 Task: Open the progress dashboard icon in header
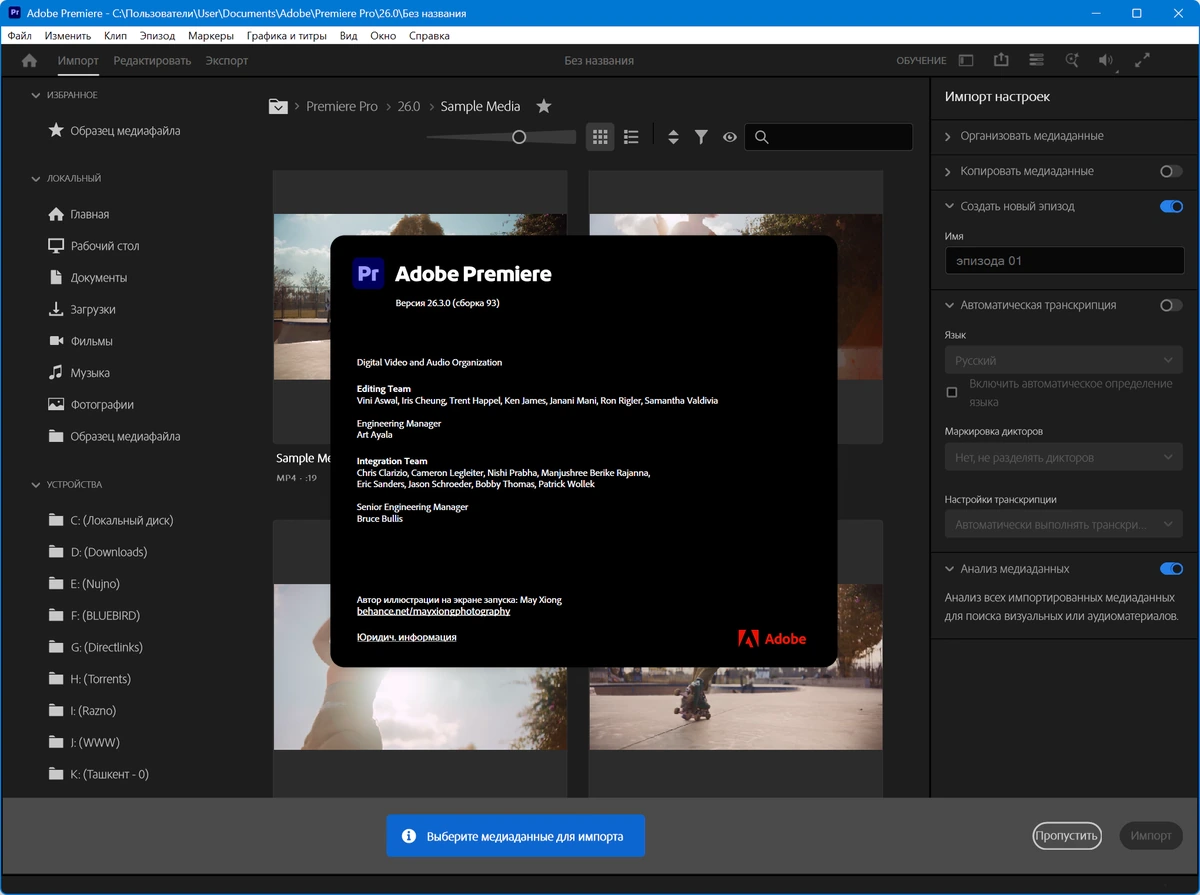(x=1036, y=61)
